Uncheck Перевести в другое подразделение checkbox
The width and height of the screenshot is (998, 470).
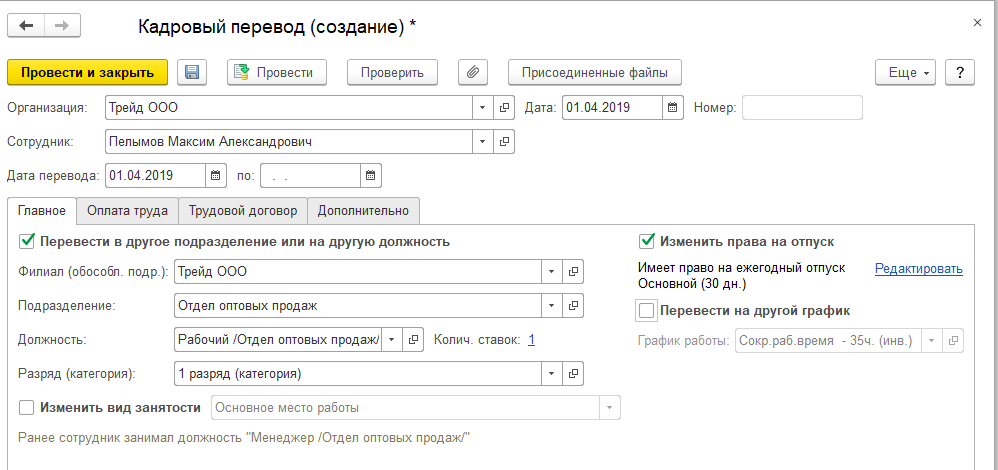pyautogui.click(x=26, y=241)
